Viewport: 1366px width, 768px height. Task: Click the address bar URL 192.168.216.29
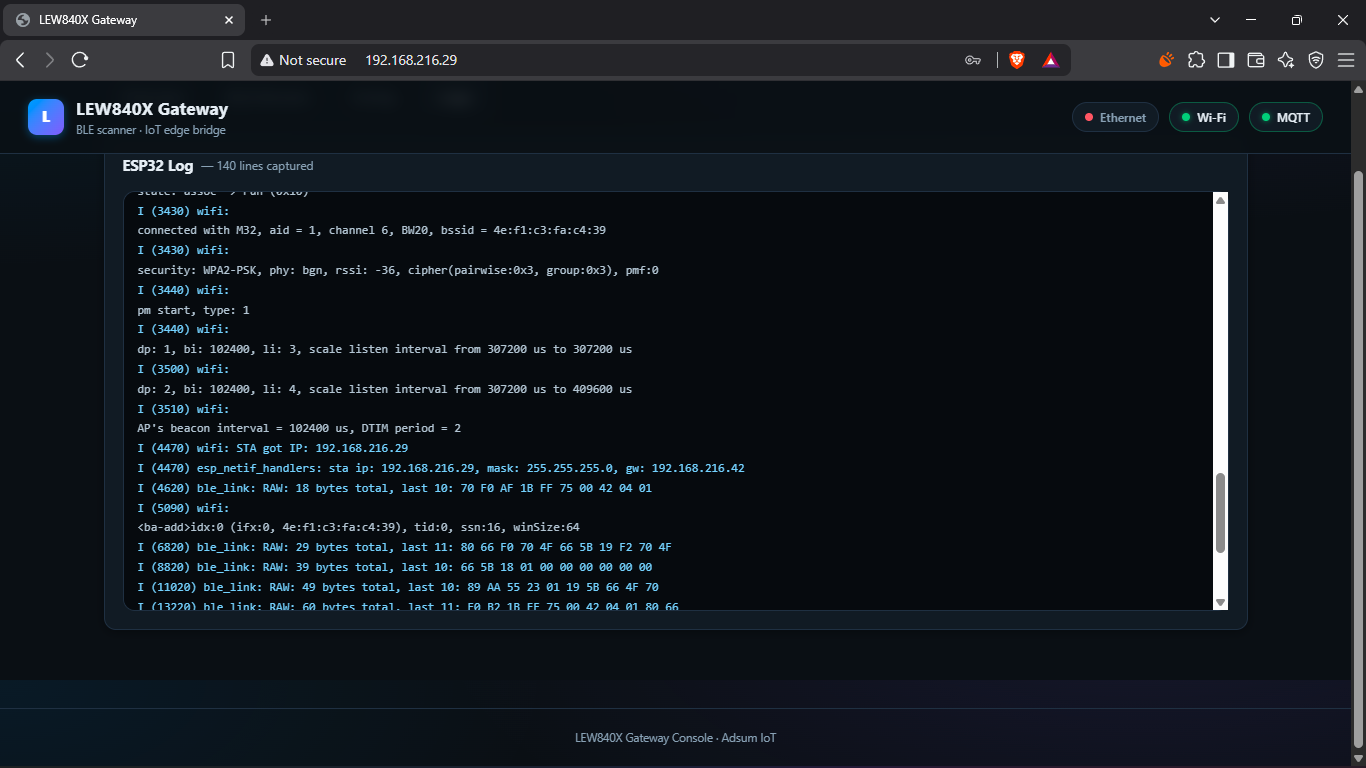click(411, 60)
